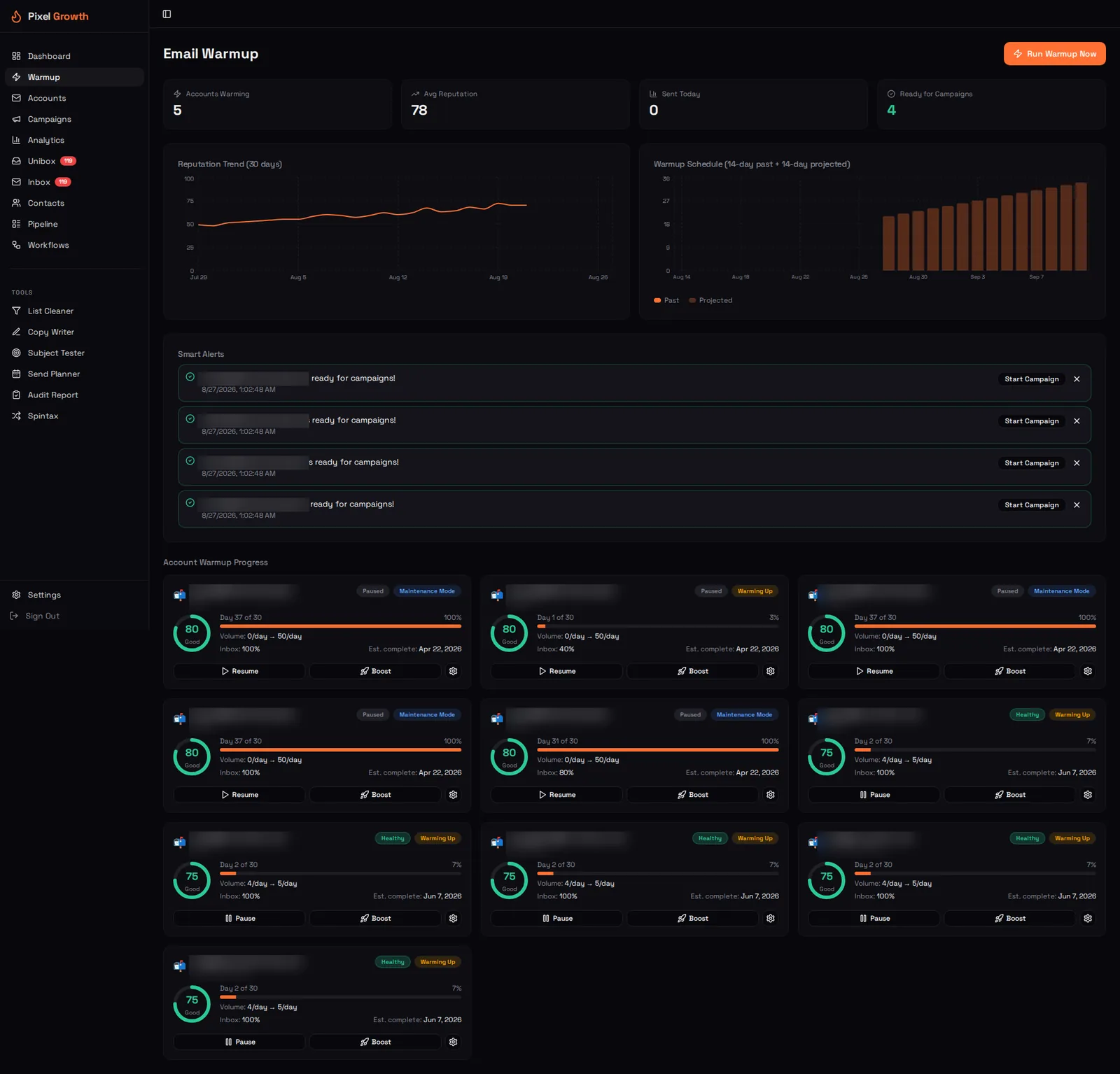The height and width of the screenshot is (1074, 1120).
Task: Click the Accounts Warming stat card
Action: [277, 104]
